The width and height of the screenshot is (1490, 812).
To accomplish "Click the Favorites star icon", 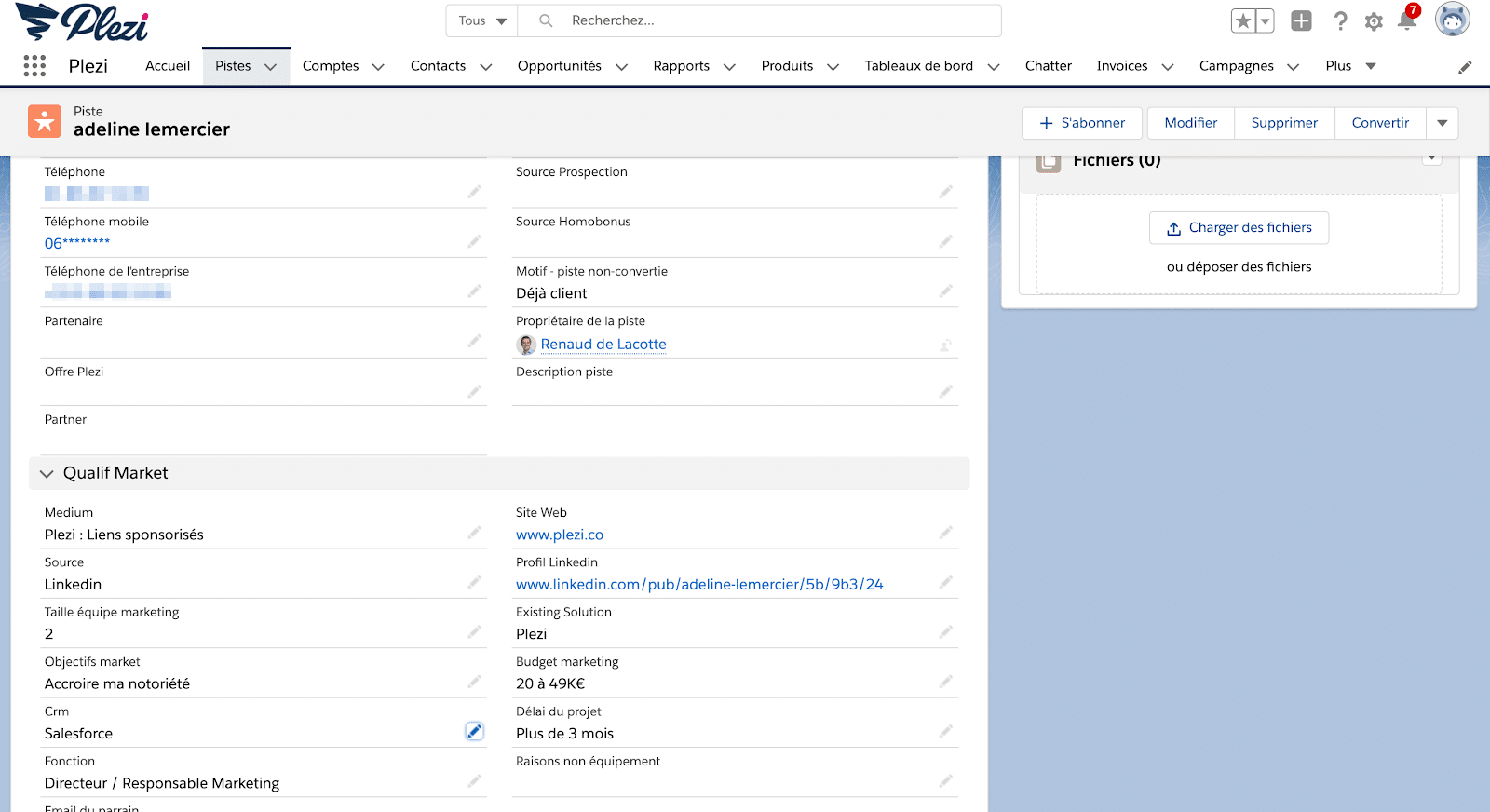I will [x=1243, y=21].
